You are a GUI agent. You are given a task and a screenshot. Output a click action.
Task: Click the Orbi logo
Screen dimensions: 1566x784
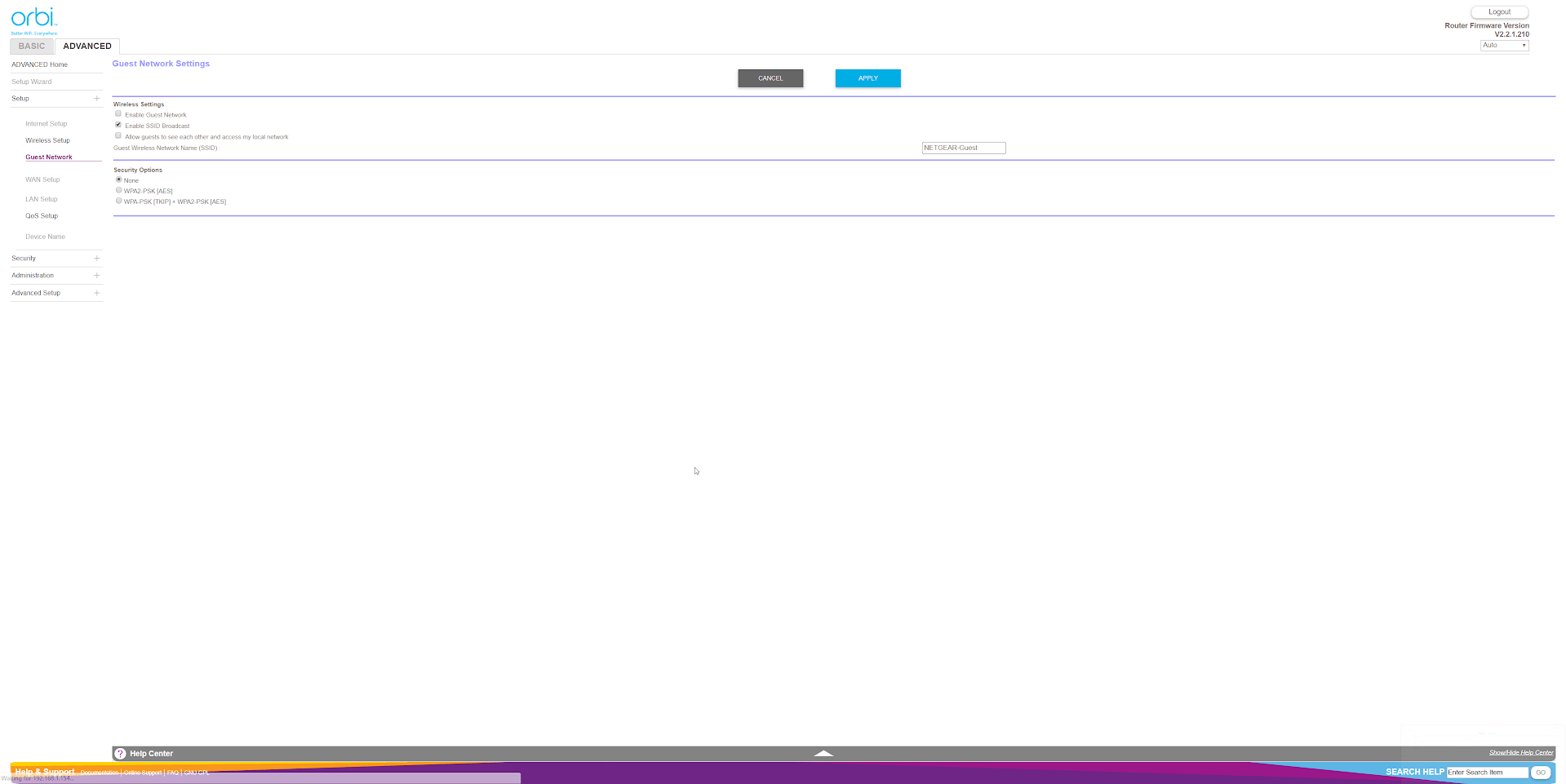tap(33, 19)
